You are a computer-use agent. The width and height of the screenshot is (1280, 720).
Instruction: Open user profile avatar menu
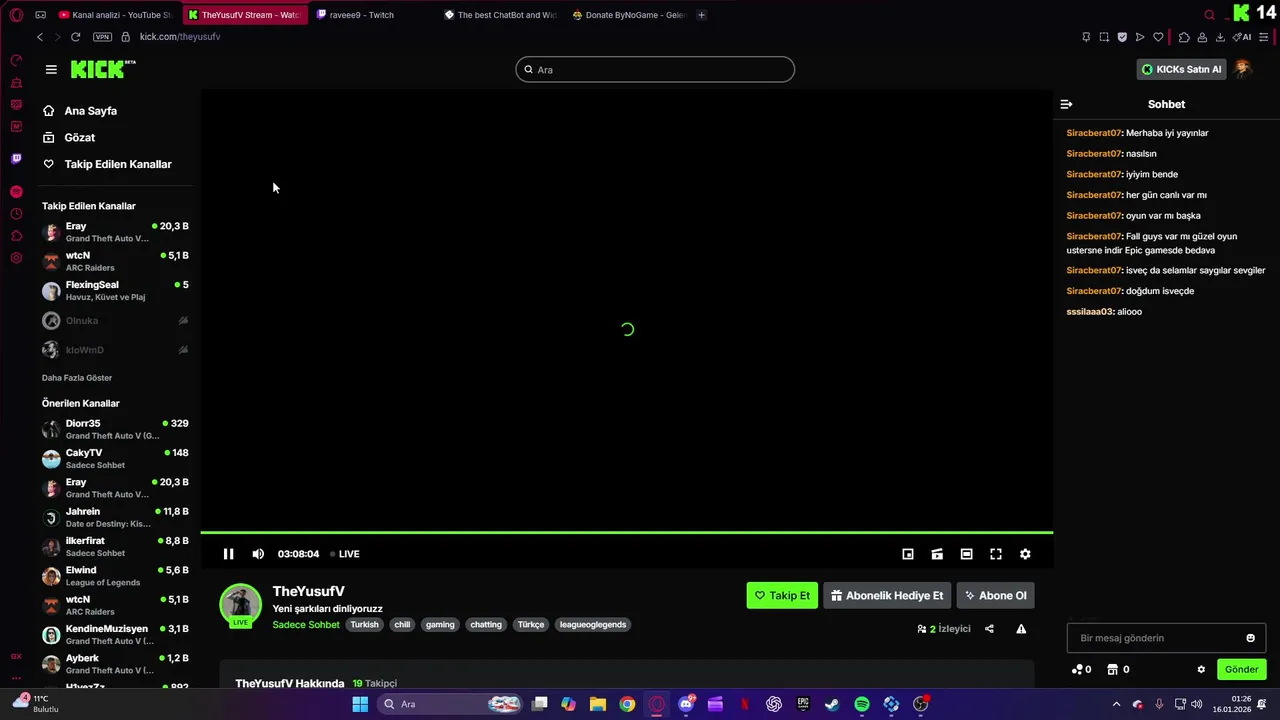[1243, 69]
